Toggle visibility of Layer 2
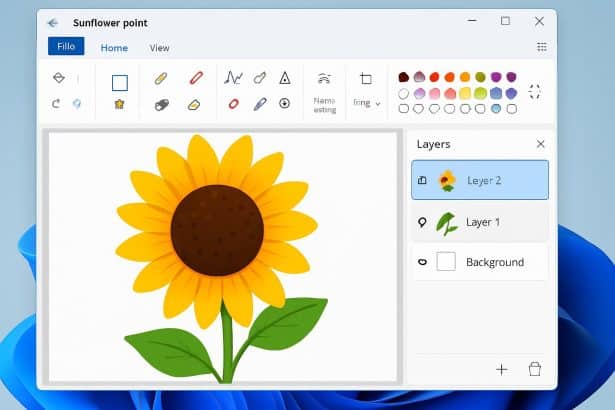The image size is (615, 410). (422, 181)
